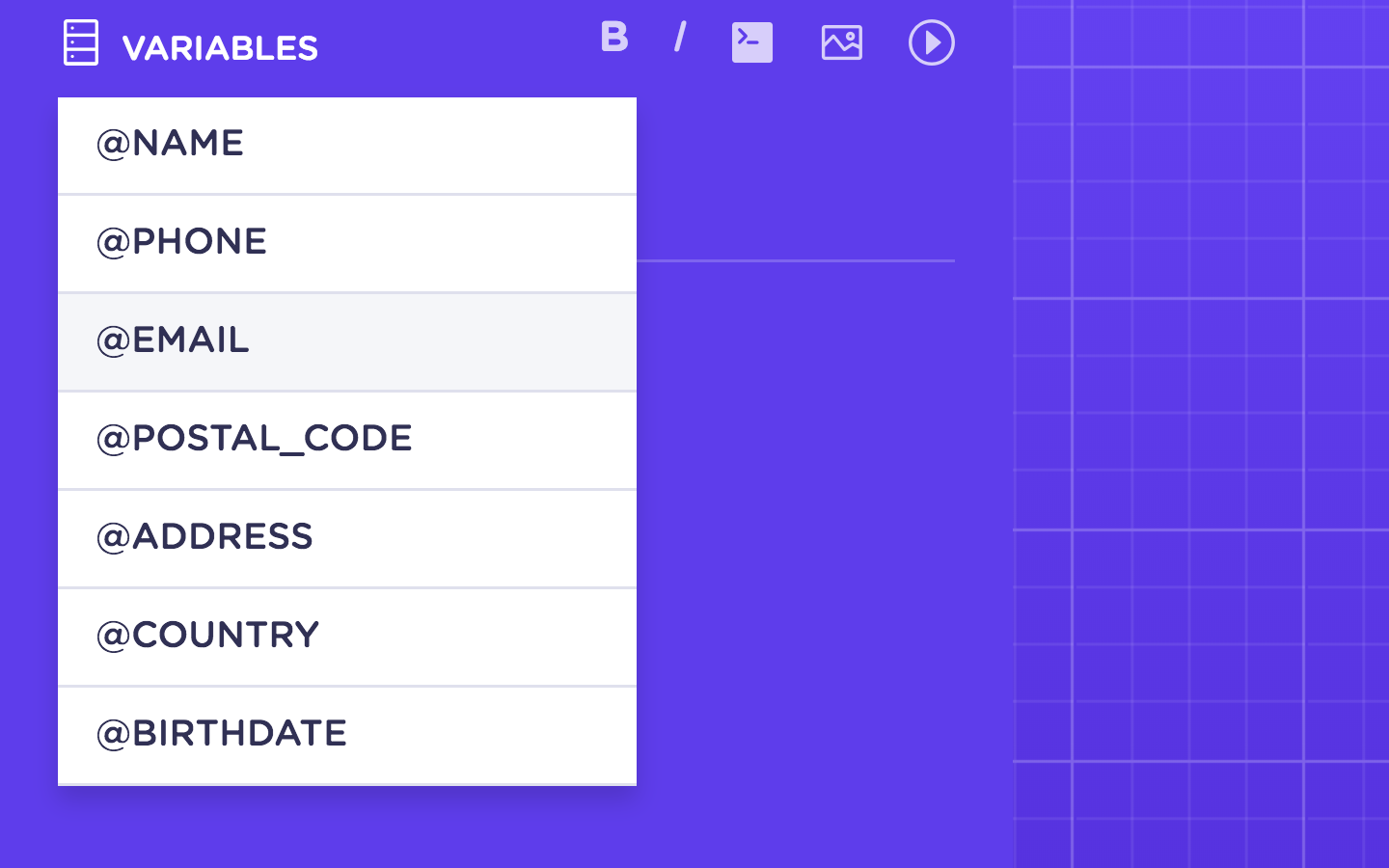Choose @PHONE from the variables list
The width and height of the screenshot is (1389, 868).
coord(347,244)
